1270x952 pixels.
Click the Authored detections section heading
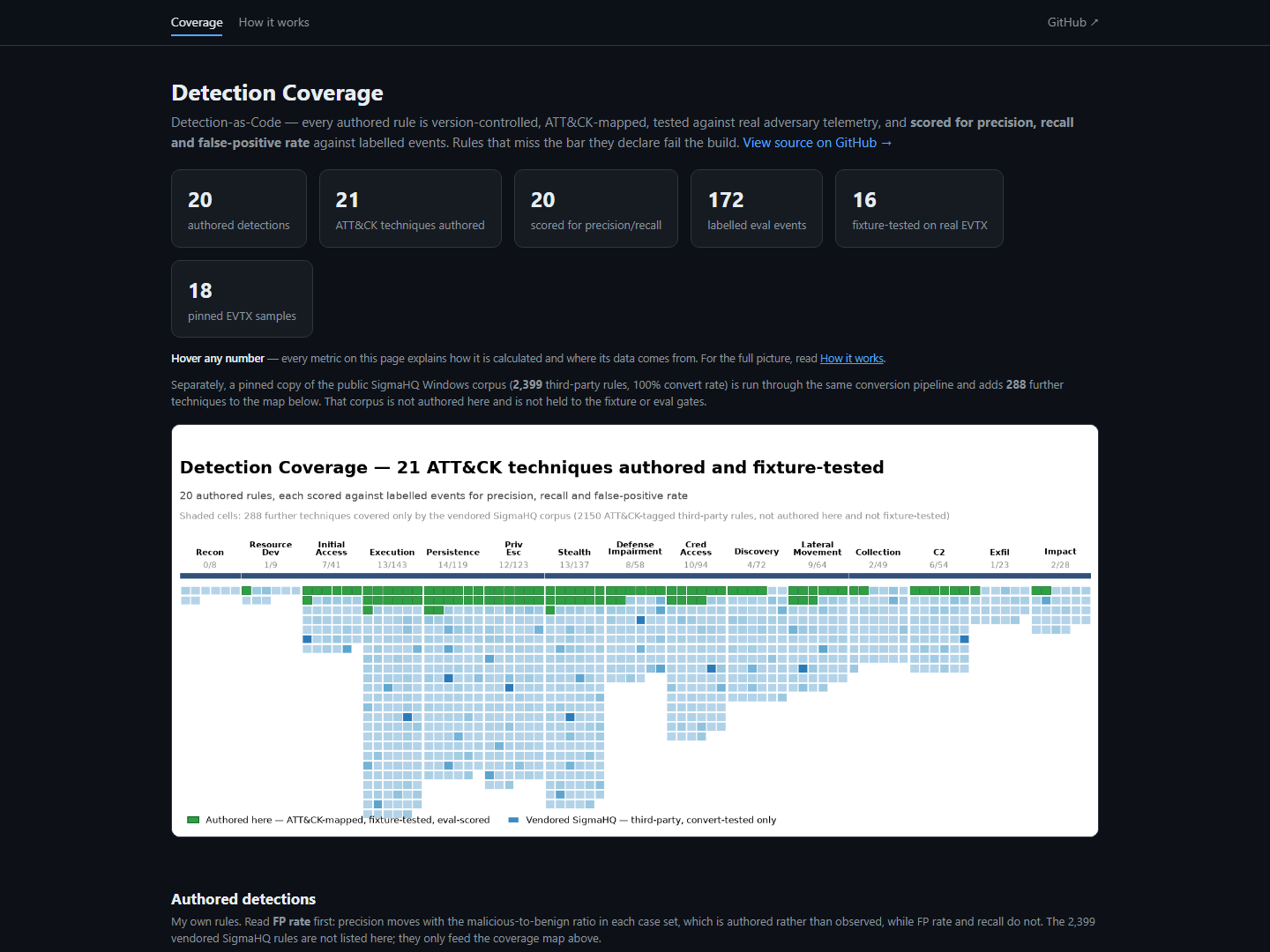coord(243,899)
